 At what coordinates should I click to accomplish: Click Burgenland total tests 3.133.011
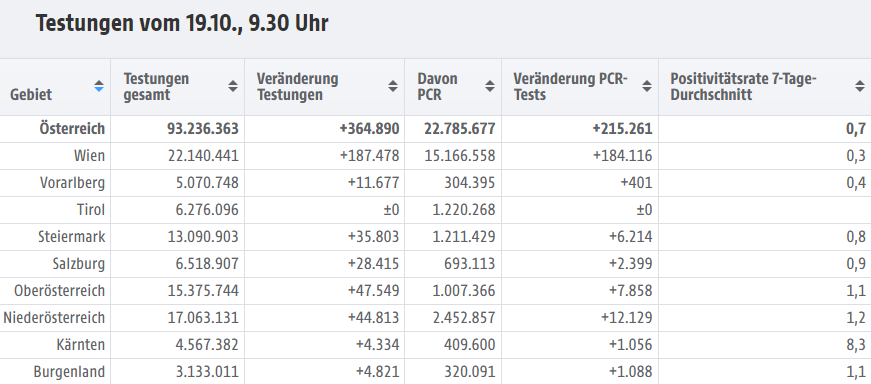pos(203,372)
